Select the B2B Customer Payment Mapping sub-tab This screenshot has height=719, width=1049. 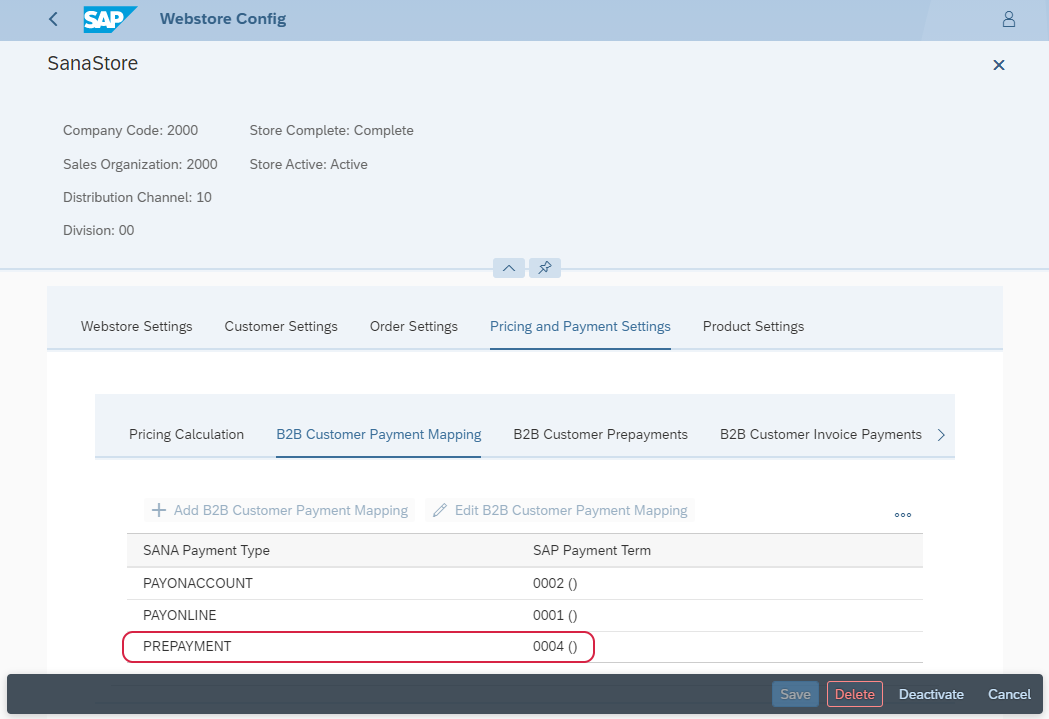[379, 435]
